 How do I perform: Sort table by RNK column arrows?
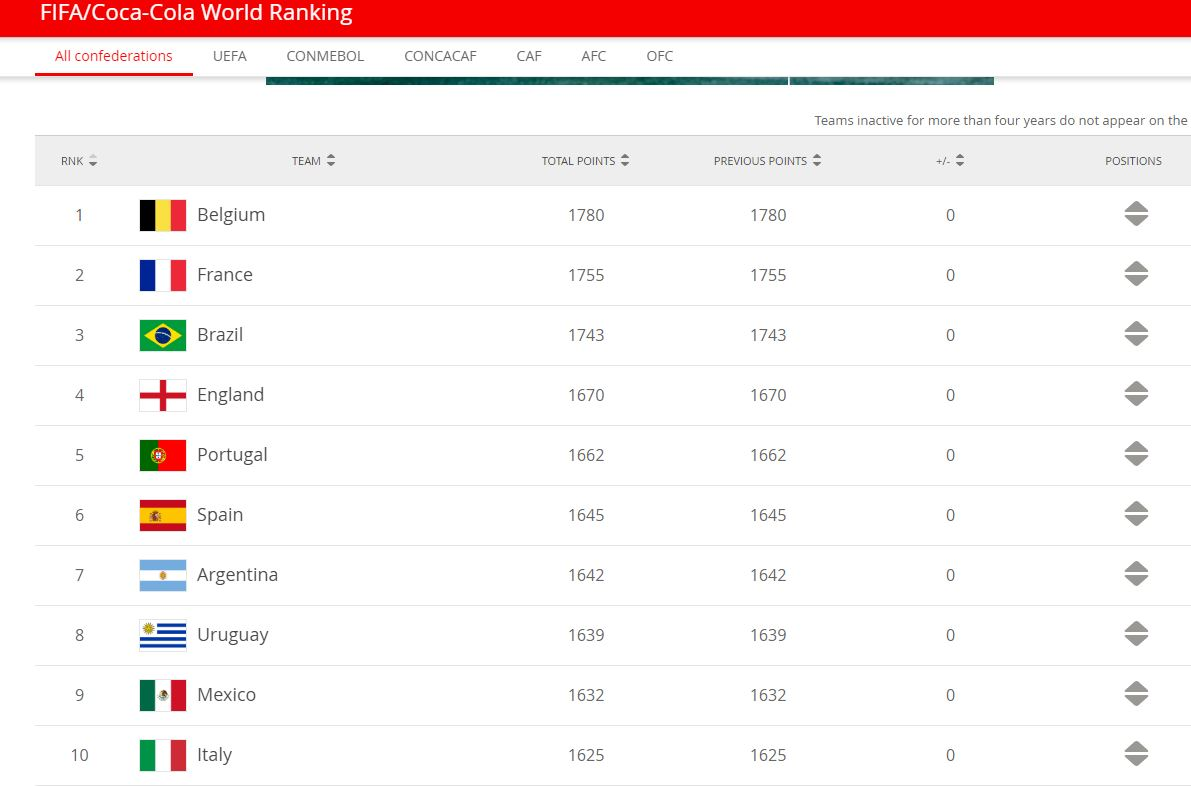coord(93,161)
